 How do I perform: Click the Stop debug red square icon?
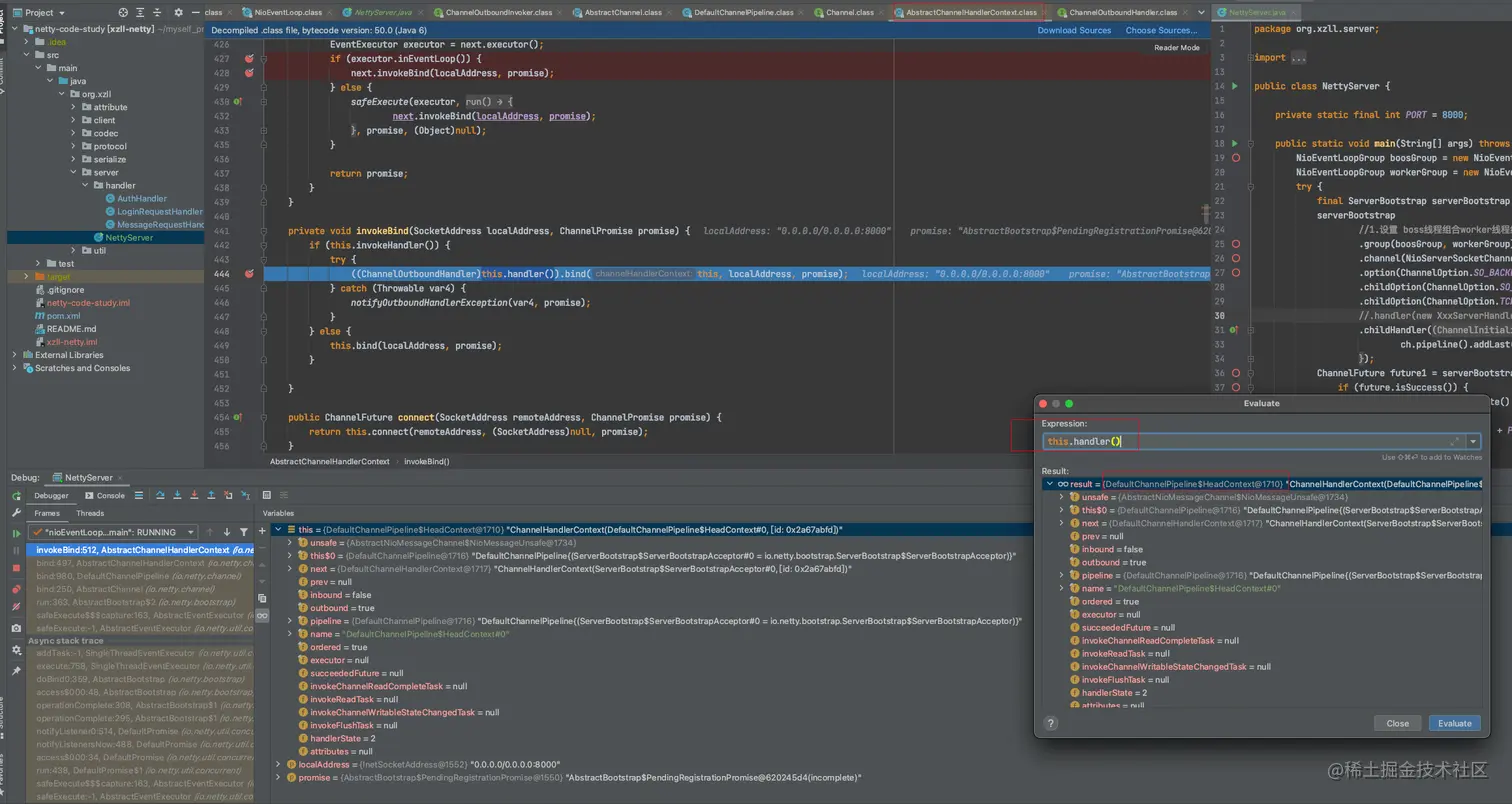click(16, 567)
